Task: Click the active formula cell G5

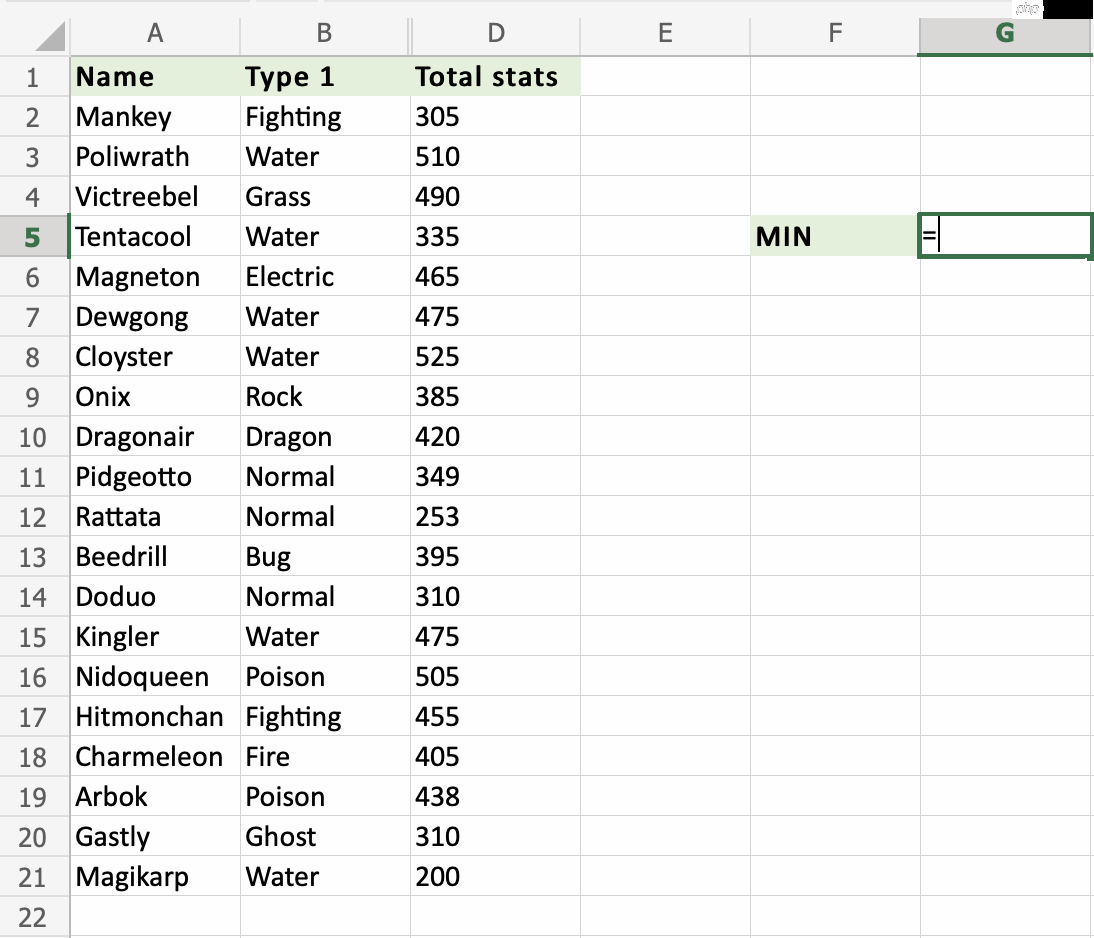Action: 1005,236
